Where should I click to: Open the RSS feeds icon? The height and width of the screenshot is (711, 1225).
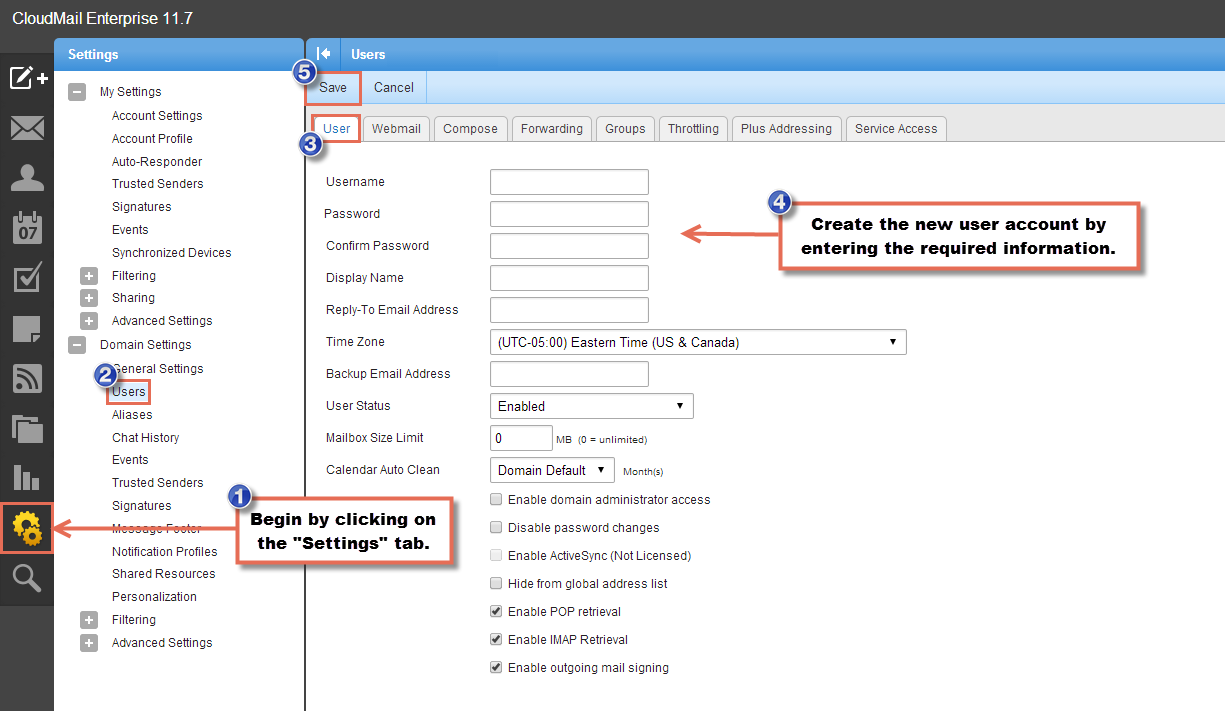[x=27, y=378]
